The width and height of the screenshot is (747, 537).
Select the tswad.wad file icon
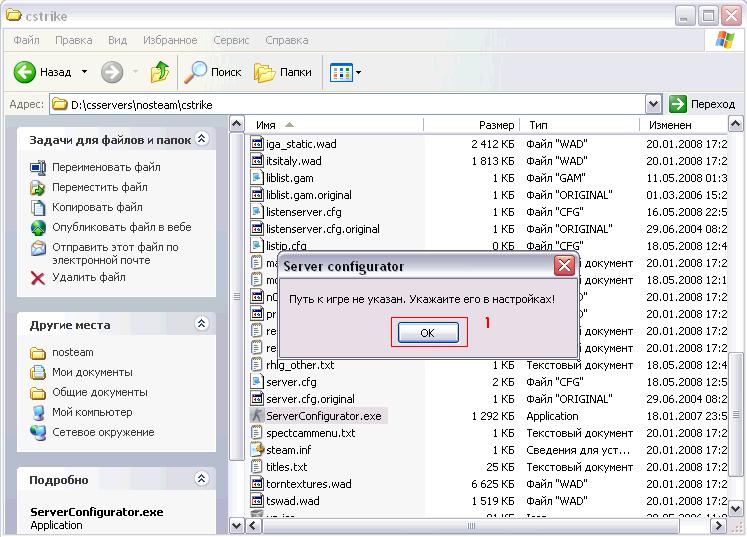tap(257, 501)
